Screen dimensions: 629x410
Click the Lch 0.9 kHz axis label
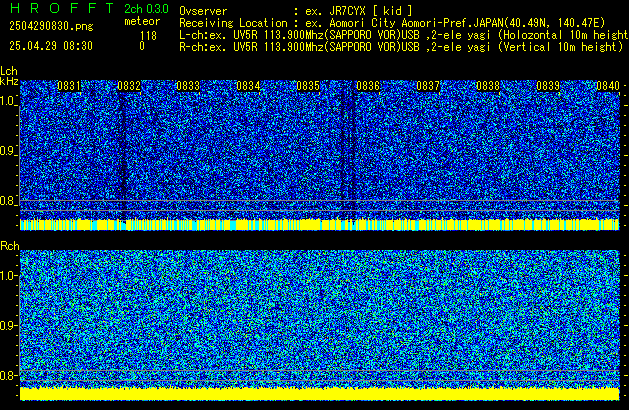[8, 151]
